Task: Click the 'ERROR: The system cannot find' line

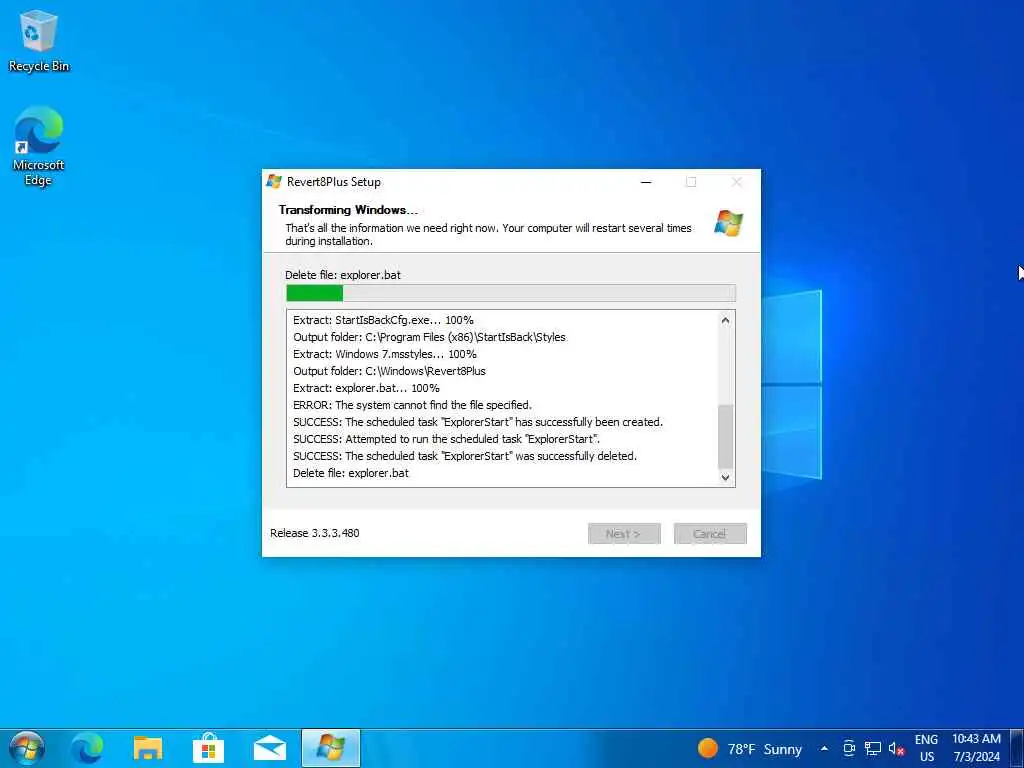Action: tap(412, 405)
